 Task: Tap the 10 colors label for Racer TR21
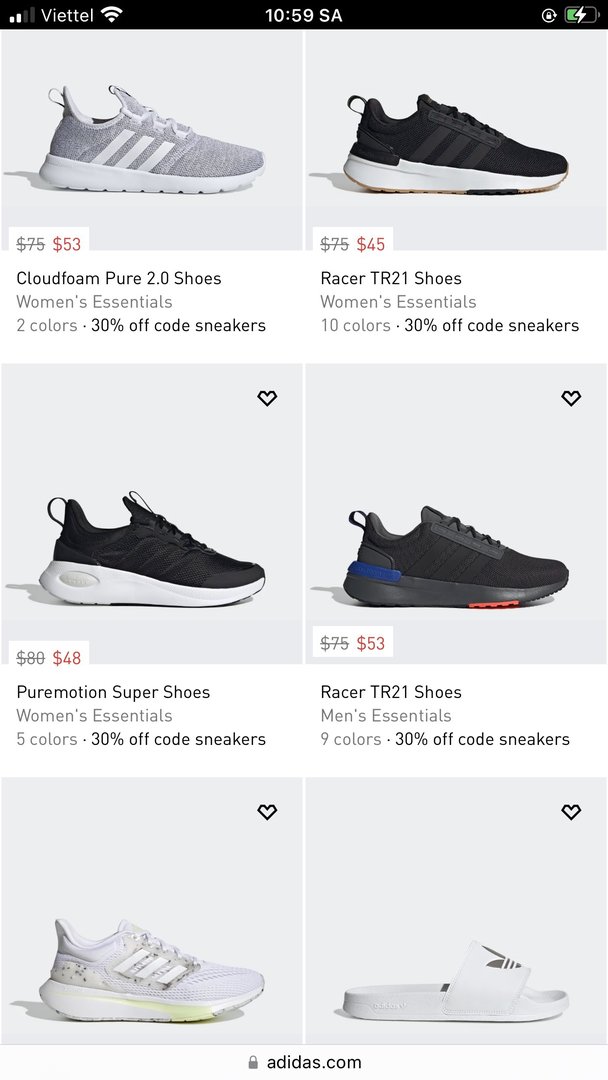point(355,325)
